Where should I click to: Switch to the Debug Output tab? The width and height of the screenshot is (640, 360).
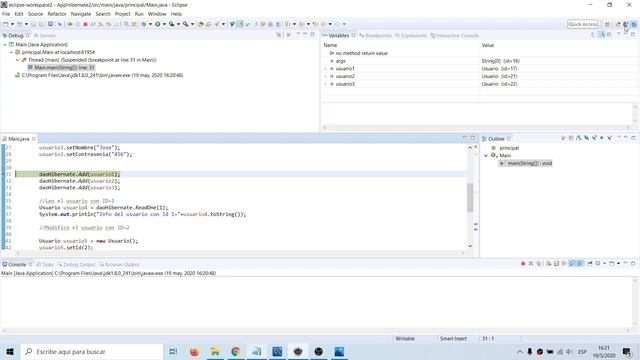click(x=76, y=264)
